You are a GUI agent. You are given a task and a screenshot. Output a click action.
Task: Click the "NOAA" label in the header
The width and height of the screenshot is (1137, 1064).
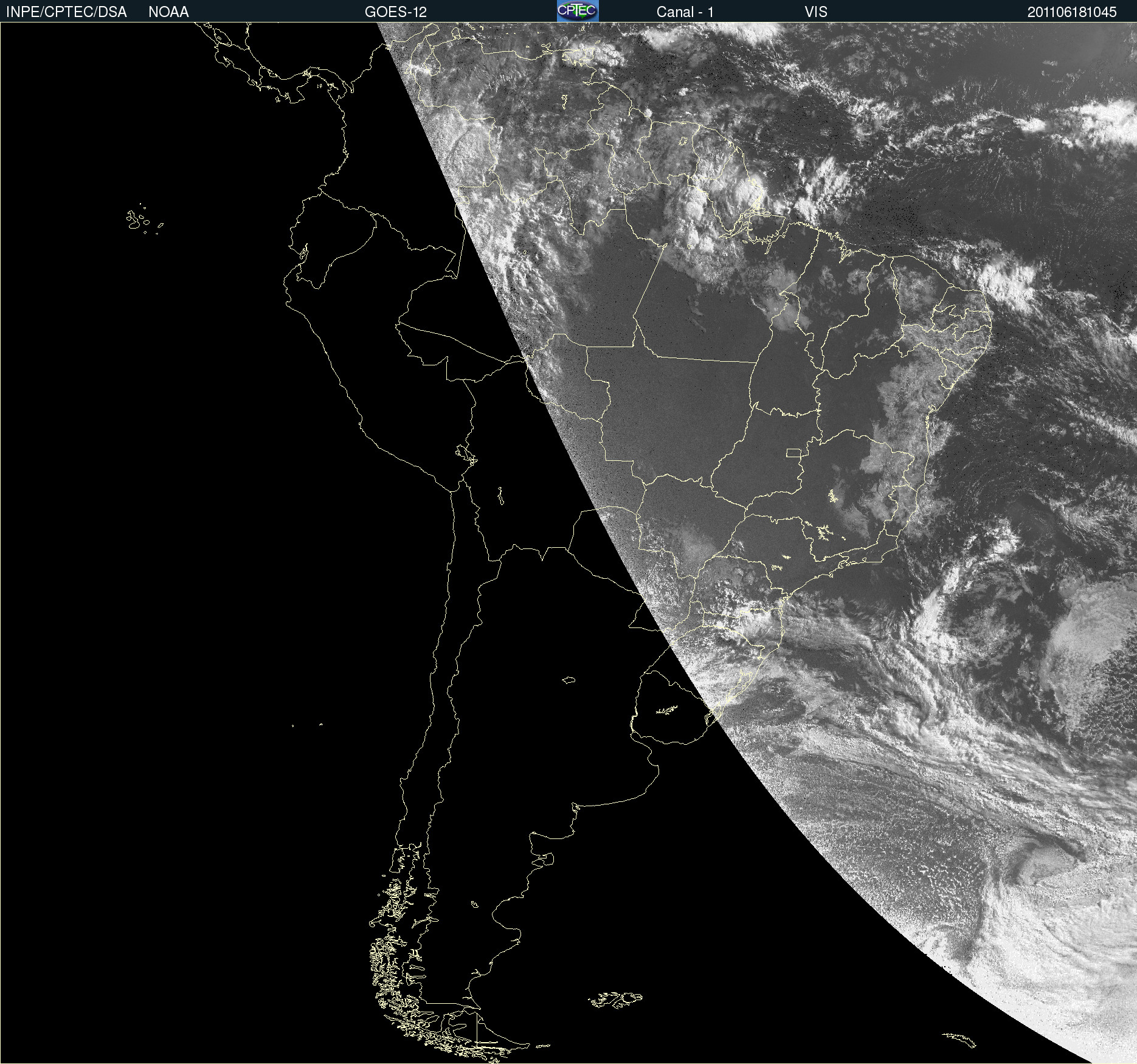pyautogui.click(x=168, y=12)
